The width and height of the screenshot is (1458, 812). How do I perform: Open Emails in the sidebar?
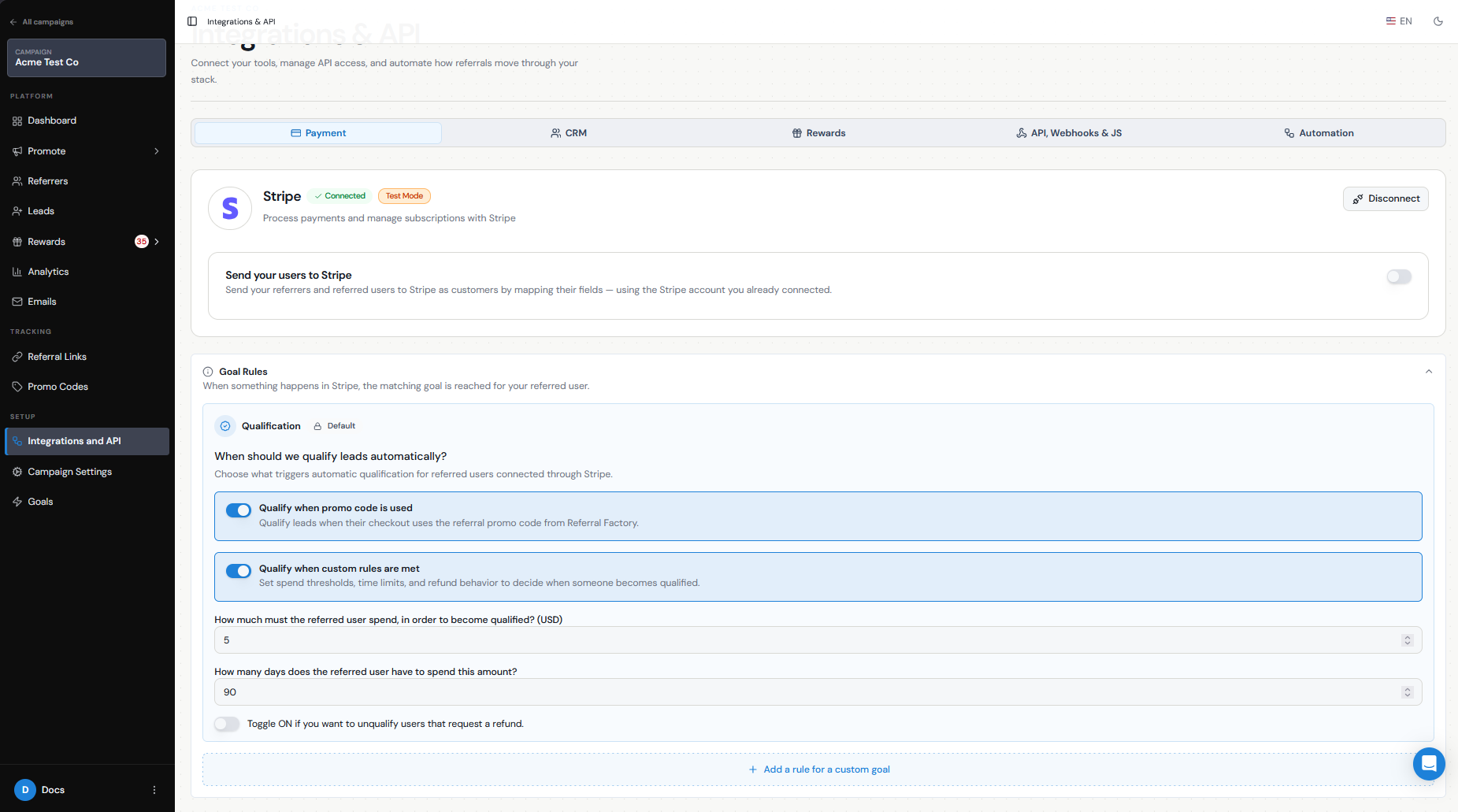pos(87,302)
